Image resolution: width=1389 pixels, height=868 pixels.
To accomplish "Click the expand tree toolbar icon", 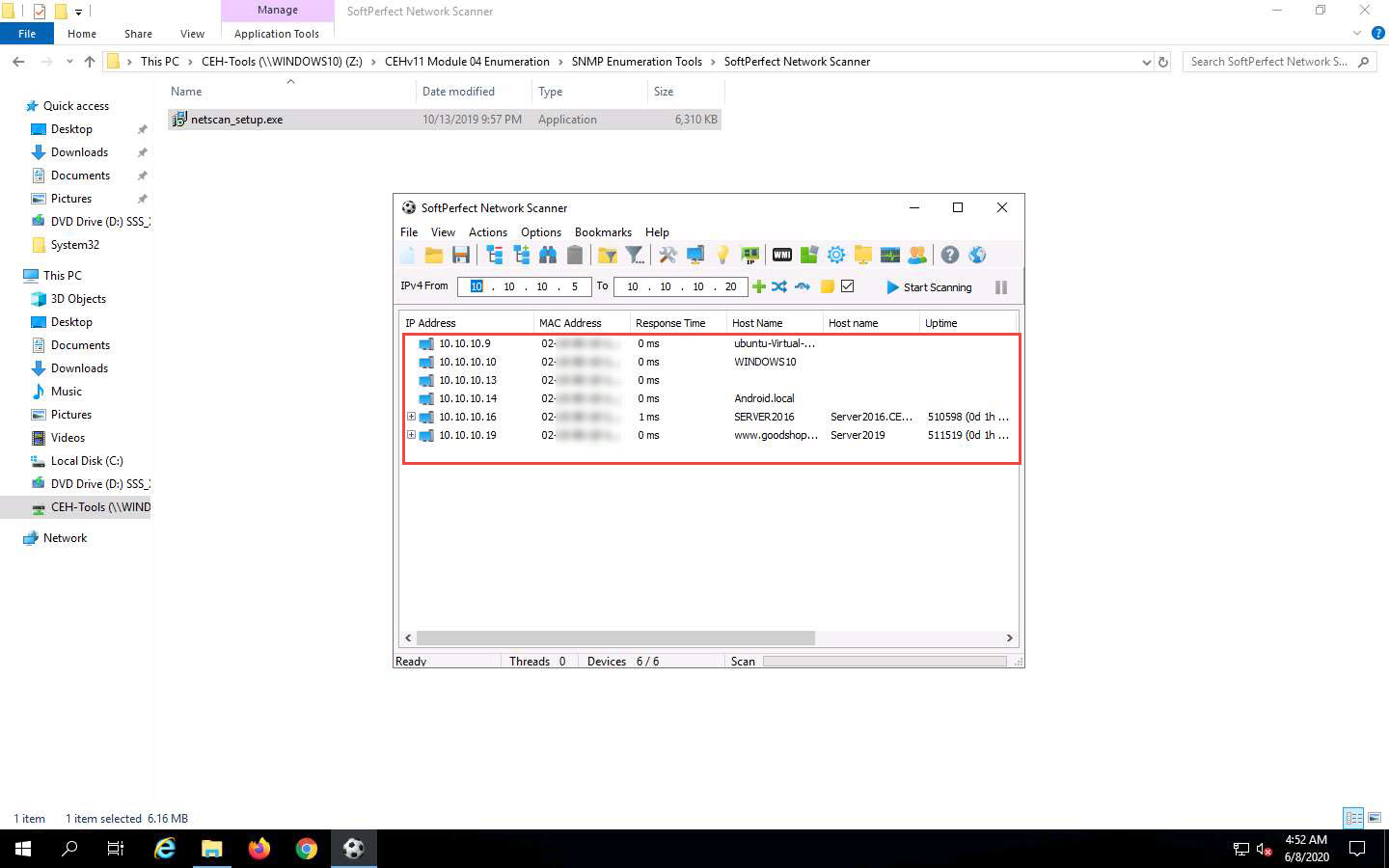I will click(522, 256).
